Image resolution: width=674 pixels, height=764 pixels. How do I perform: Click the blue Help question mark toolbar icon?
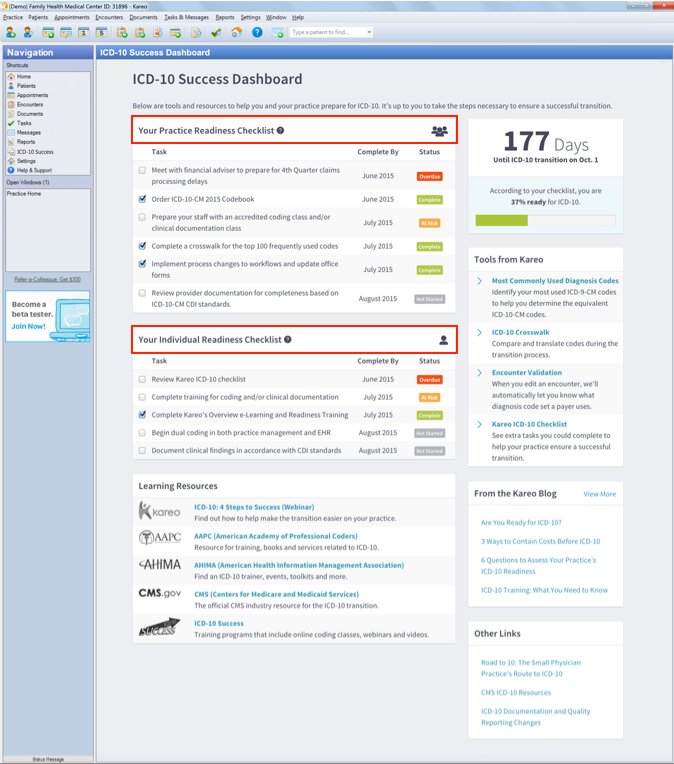coord(257,32)
